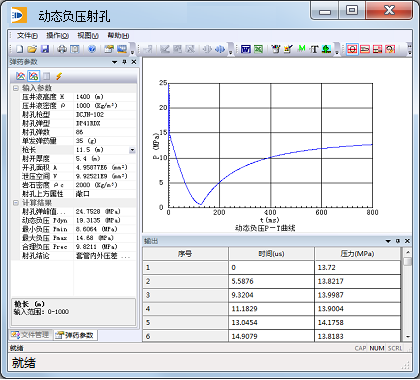Toggle the highlighted red view mode icon
Image resolution: width=420 pixels, height=380 pixels.
tap(352, 49)
